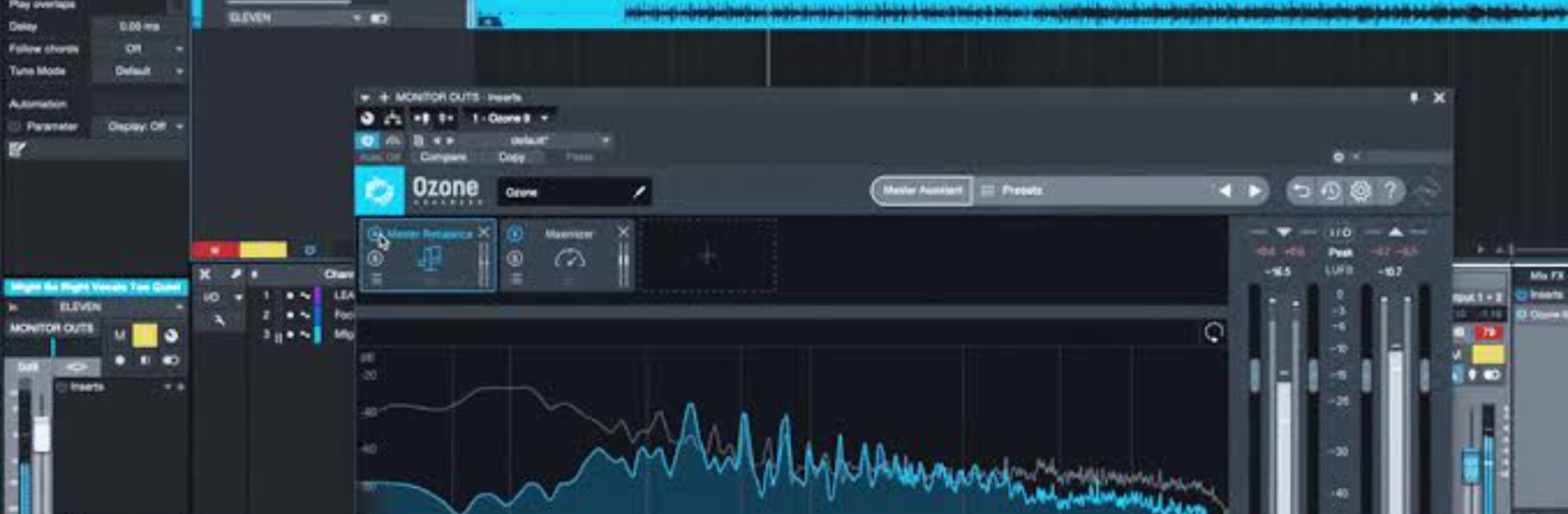Click the refresh icon above the spectrum
The height and width of the screenshot is (514, 1568).
[1213, 333]
